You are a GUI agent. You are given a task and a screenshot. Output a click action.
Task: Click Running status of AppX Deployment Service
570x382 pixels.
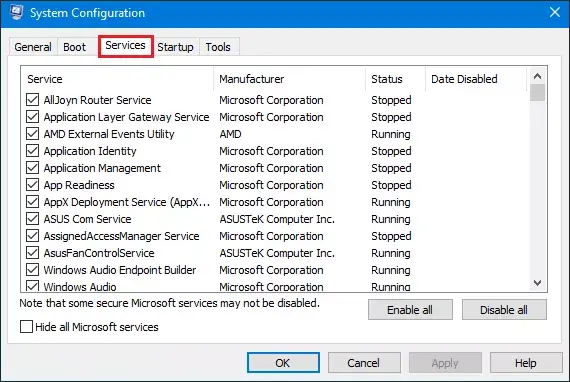coord(391,202)
